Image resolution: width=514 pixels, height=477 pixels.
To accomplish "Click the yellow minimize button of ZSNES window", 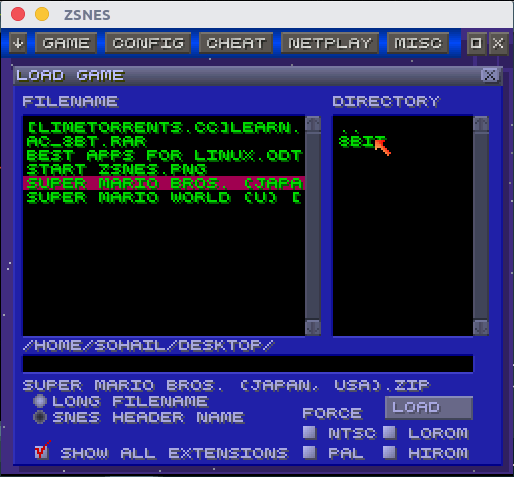I will tap(42, 14).
